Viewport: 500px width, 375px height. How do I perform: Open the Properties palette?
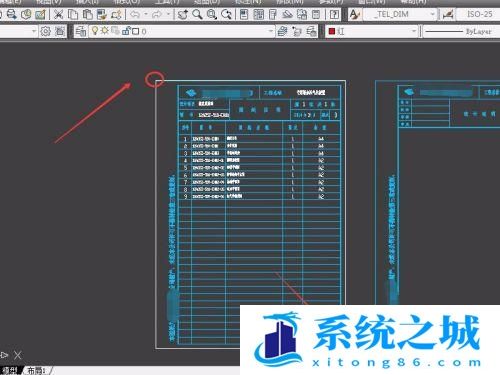click(x=244, y=14)
